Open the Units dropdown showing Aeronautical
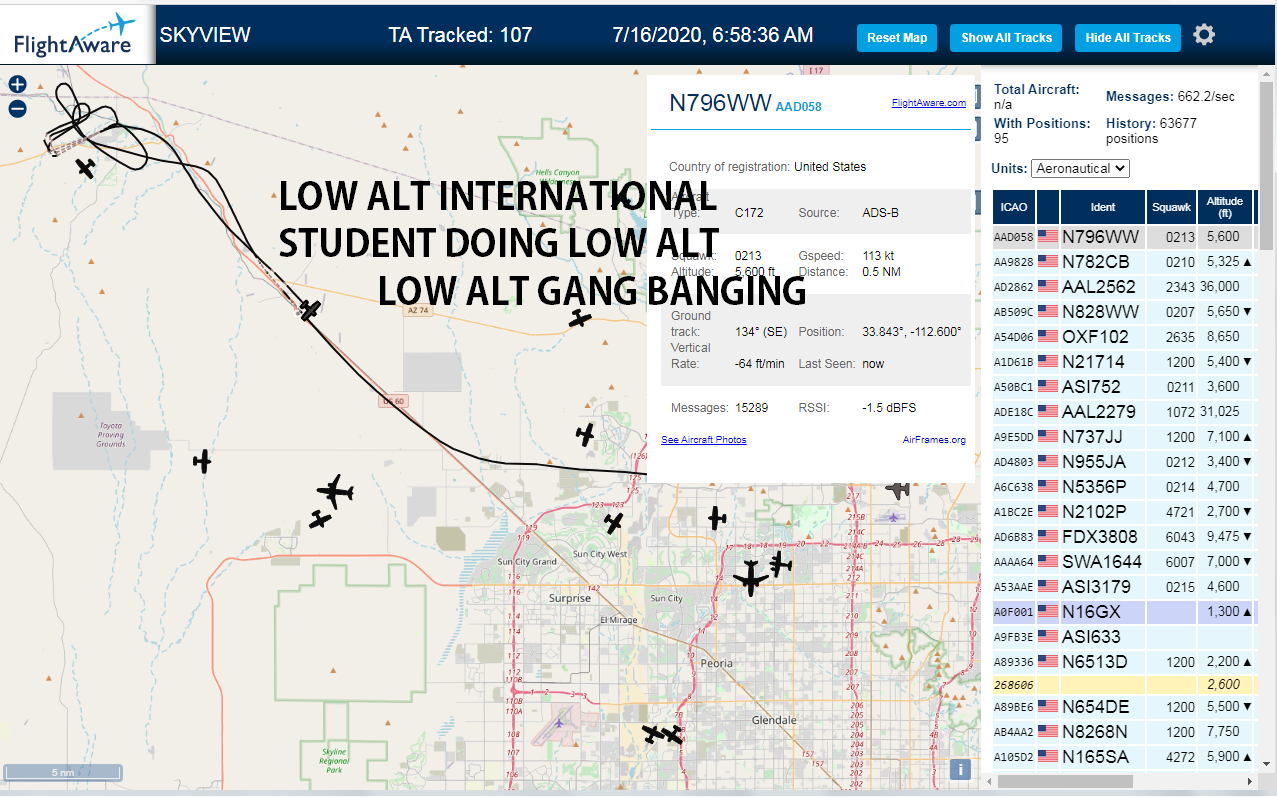 click(1080, 168)
